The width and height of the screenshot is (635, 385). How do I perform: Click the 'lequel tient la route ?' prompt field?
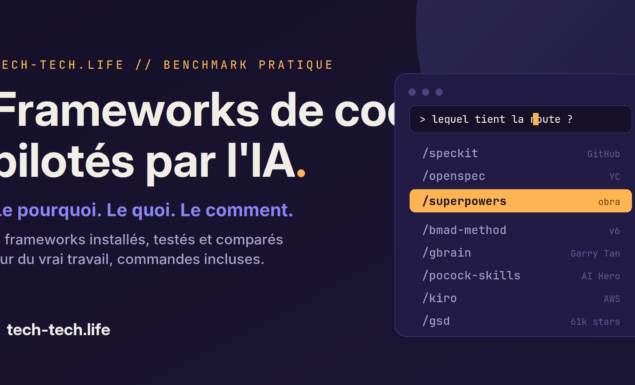[520, 119]
